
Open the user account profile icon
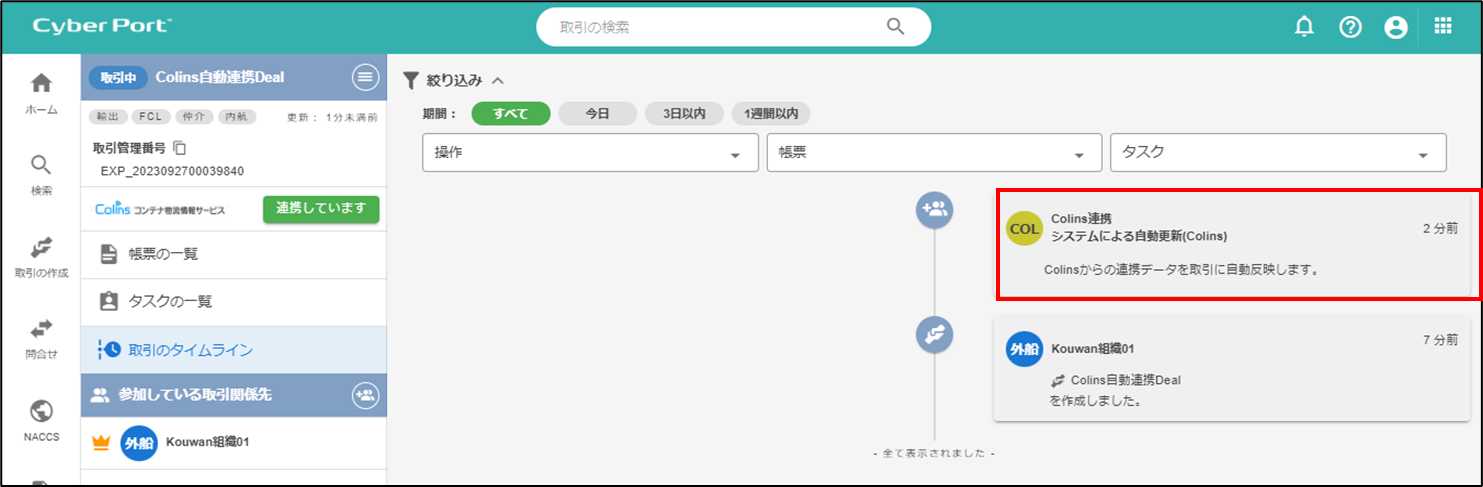point(1396,27)
